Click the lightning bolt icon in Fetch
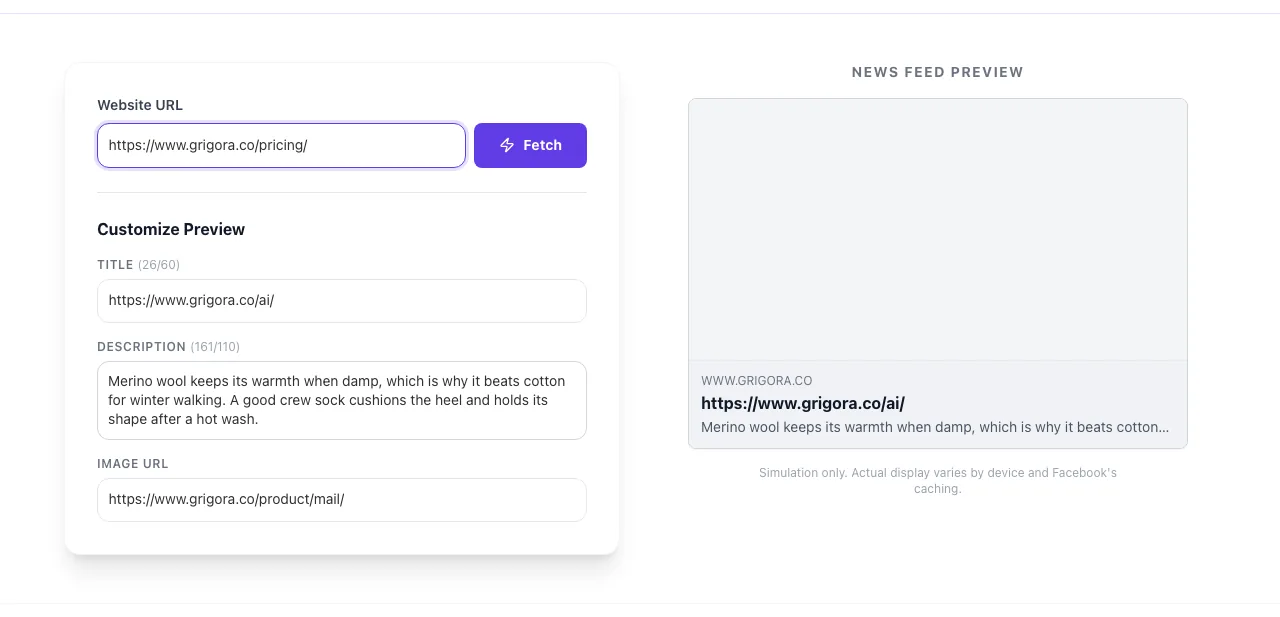The image size is (1280, 617). click(x=507, y=145)
